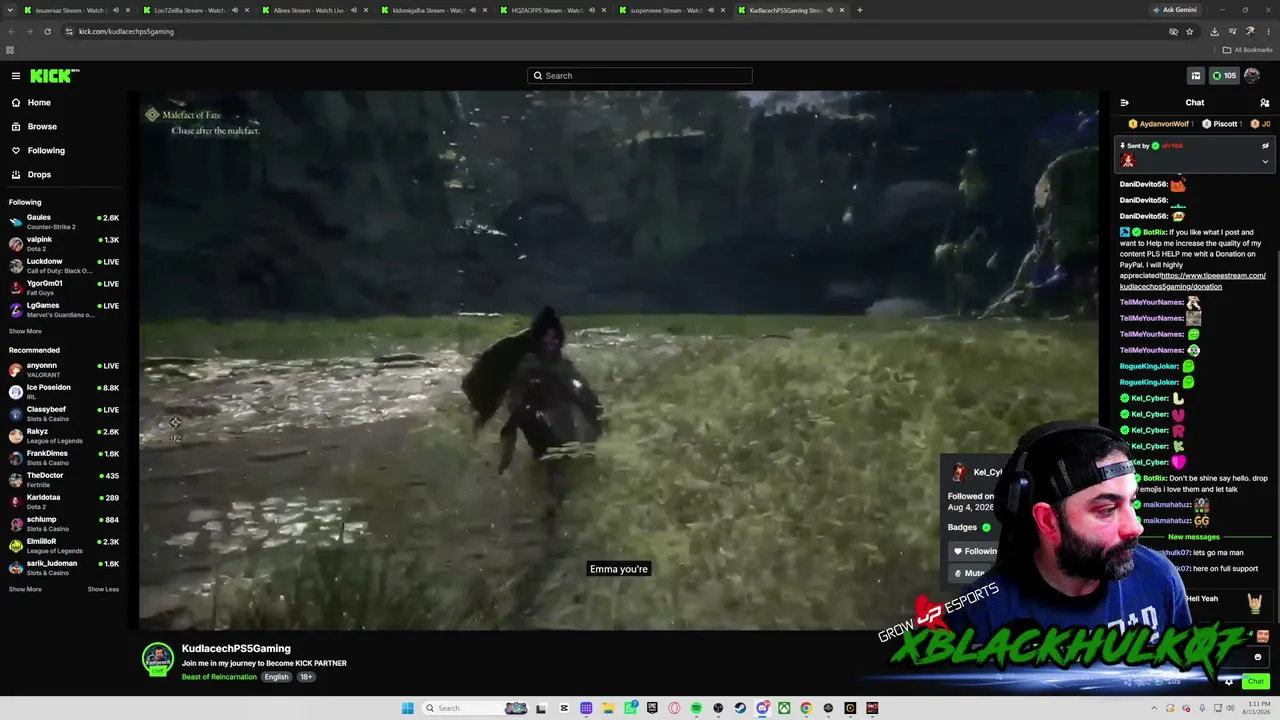Open Gaules channel in Following list
Screen dimensions: 1280x720
click(x=64, y=222)
